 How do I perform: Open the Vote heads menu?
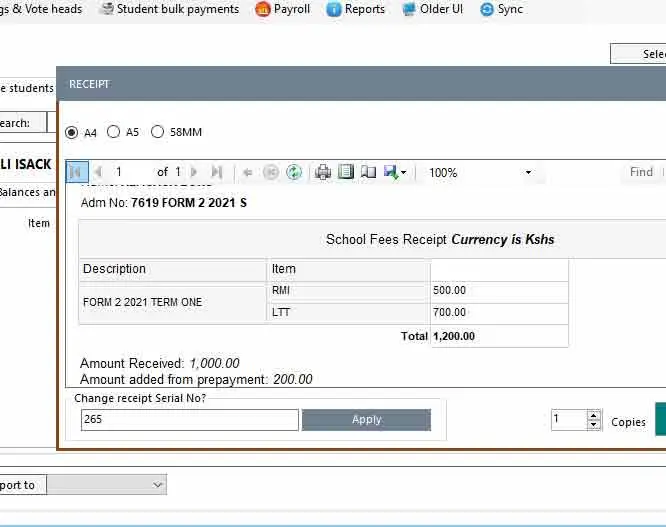point(41,9)
